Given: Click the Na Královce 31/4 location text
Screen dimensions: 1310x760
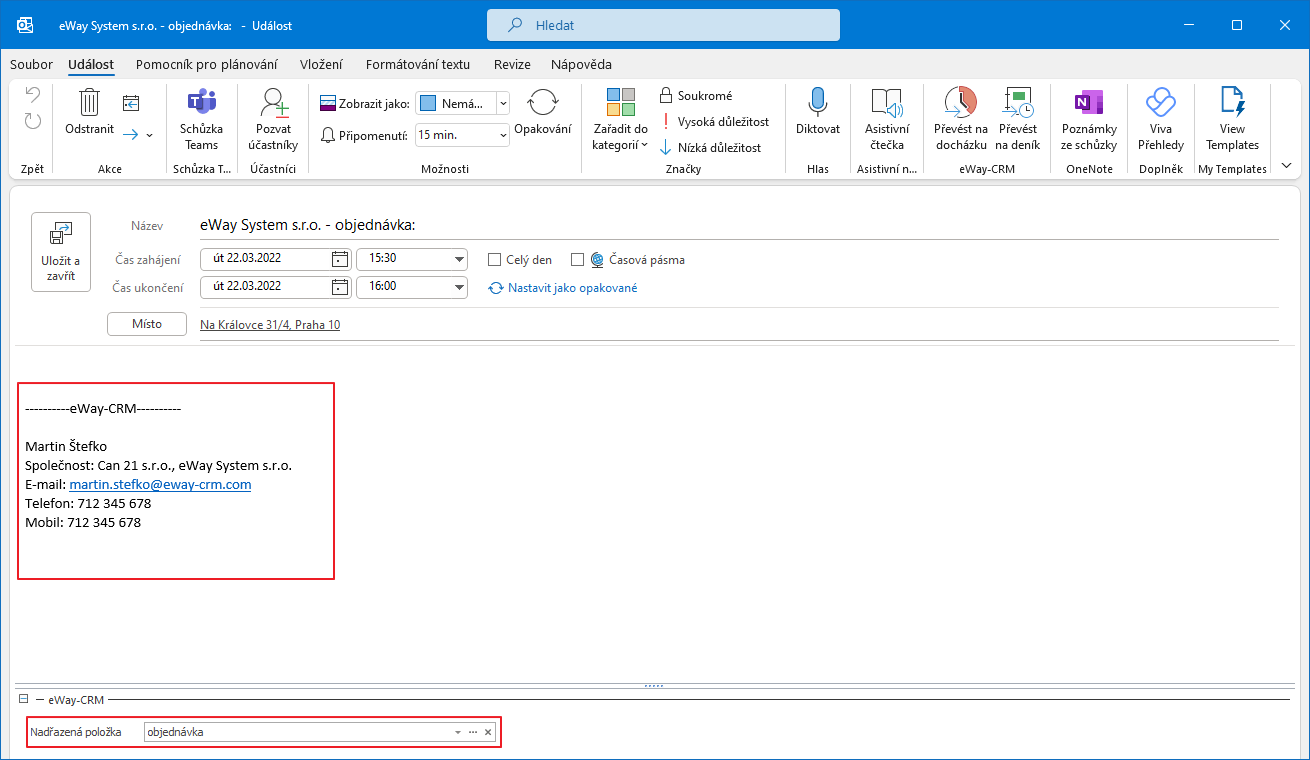Looking at the screenshot, I should coord(270,325).
